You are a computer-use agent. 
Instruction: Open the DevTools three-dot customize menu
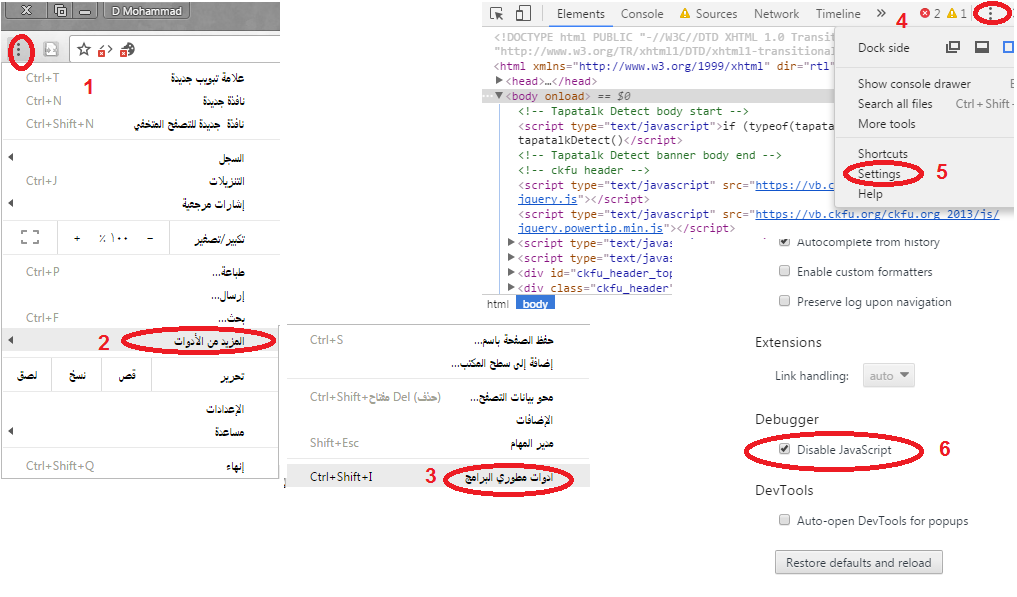990,13
